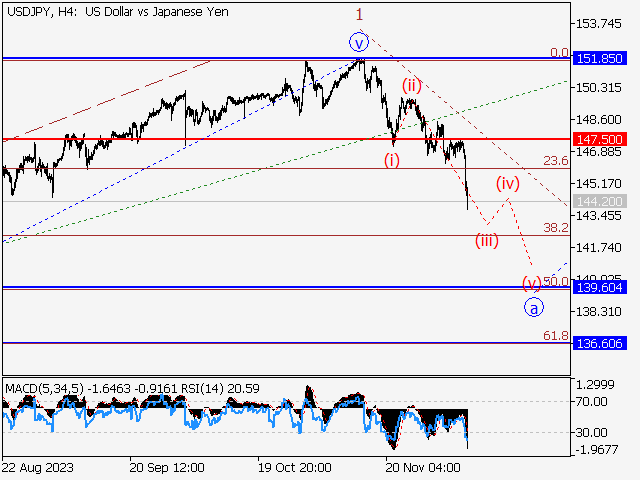Click the 136.606 blue price label
The image size is (640, 480).
click(x=599, y=343)
